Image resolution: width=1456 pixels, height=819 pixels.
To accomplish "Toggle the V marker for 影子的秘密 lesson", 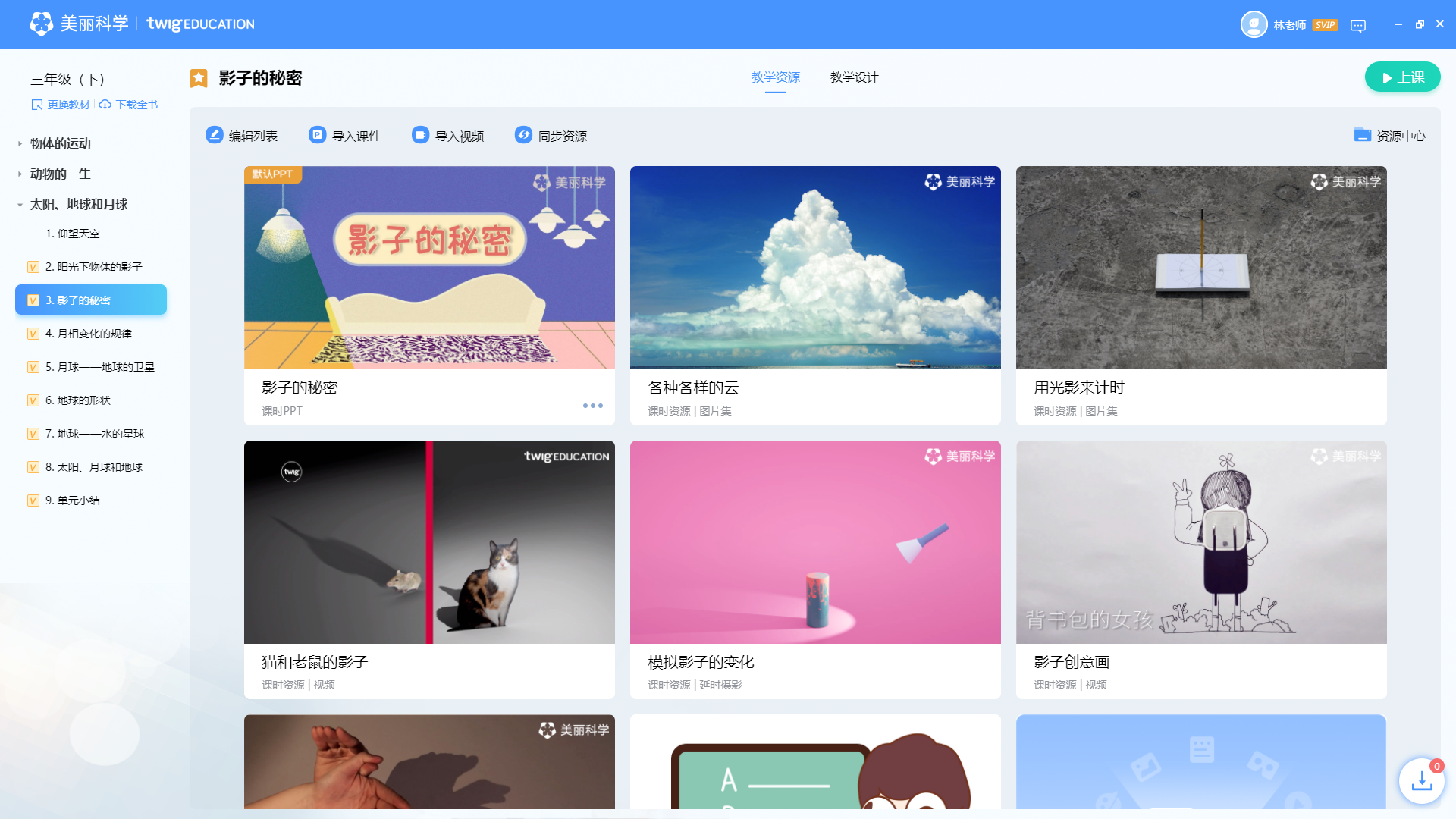I will [33, 300].
